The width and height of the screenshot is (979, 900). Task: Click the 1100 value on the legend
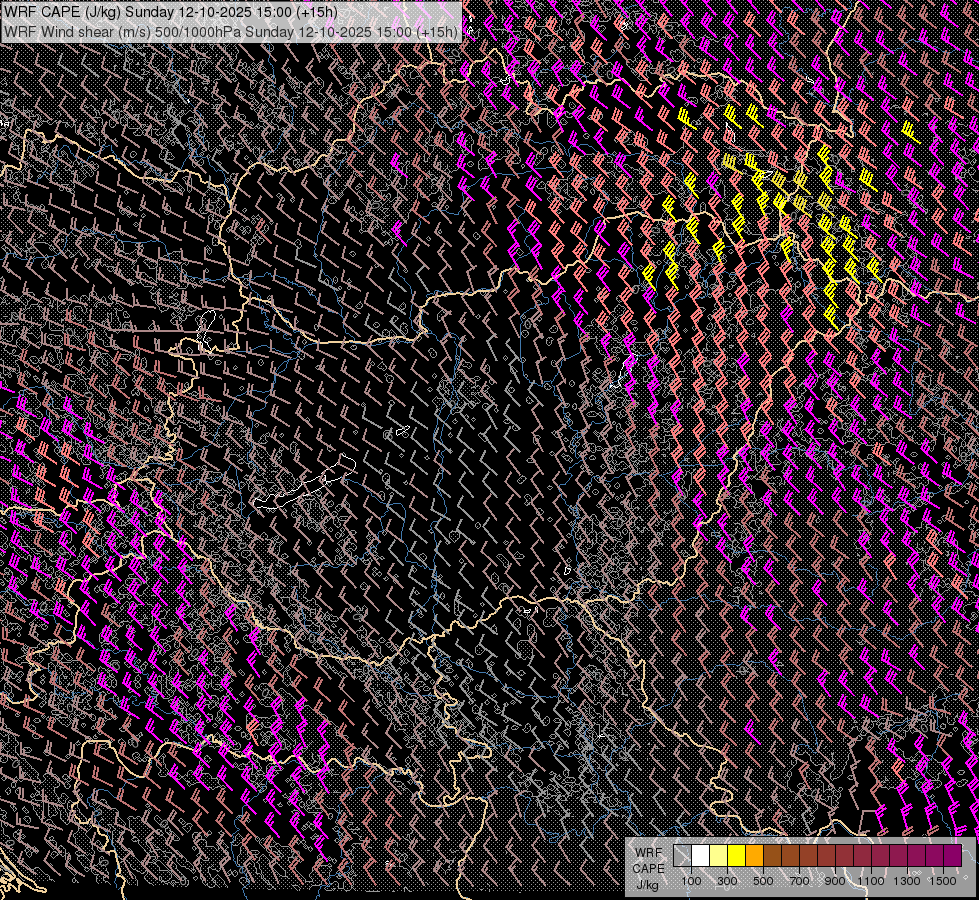click(x=871, y=881)
